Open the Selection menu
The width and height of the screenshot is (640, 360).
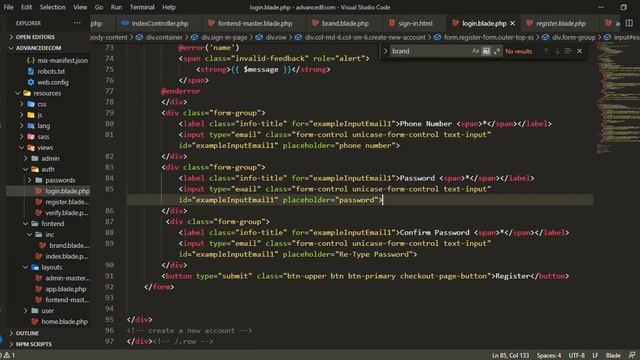(52, 7)
